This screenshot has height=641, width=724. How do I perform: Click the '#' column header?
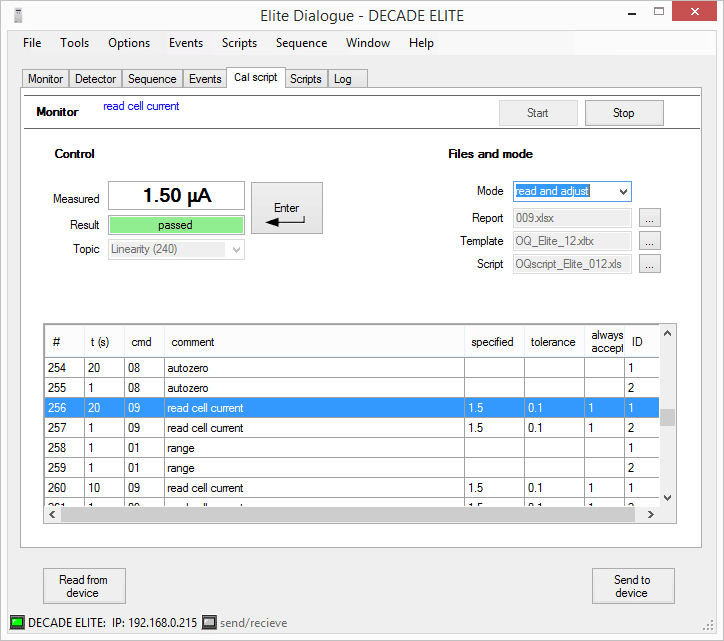click(x=65, y=342)
